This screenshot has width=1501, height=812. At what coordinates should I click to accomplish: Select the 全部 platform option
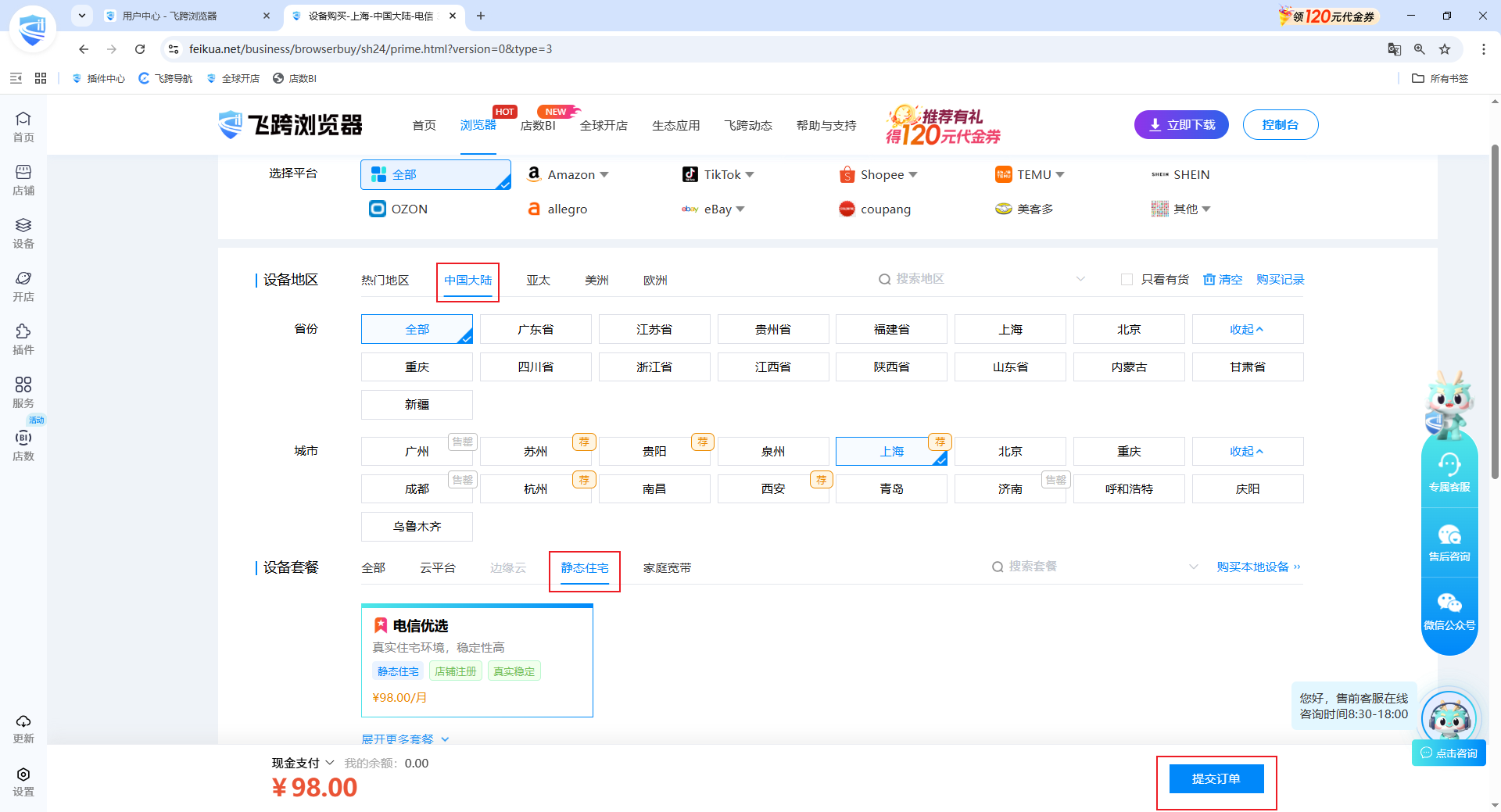click(x=435, y=174)
